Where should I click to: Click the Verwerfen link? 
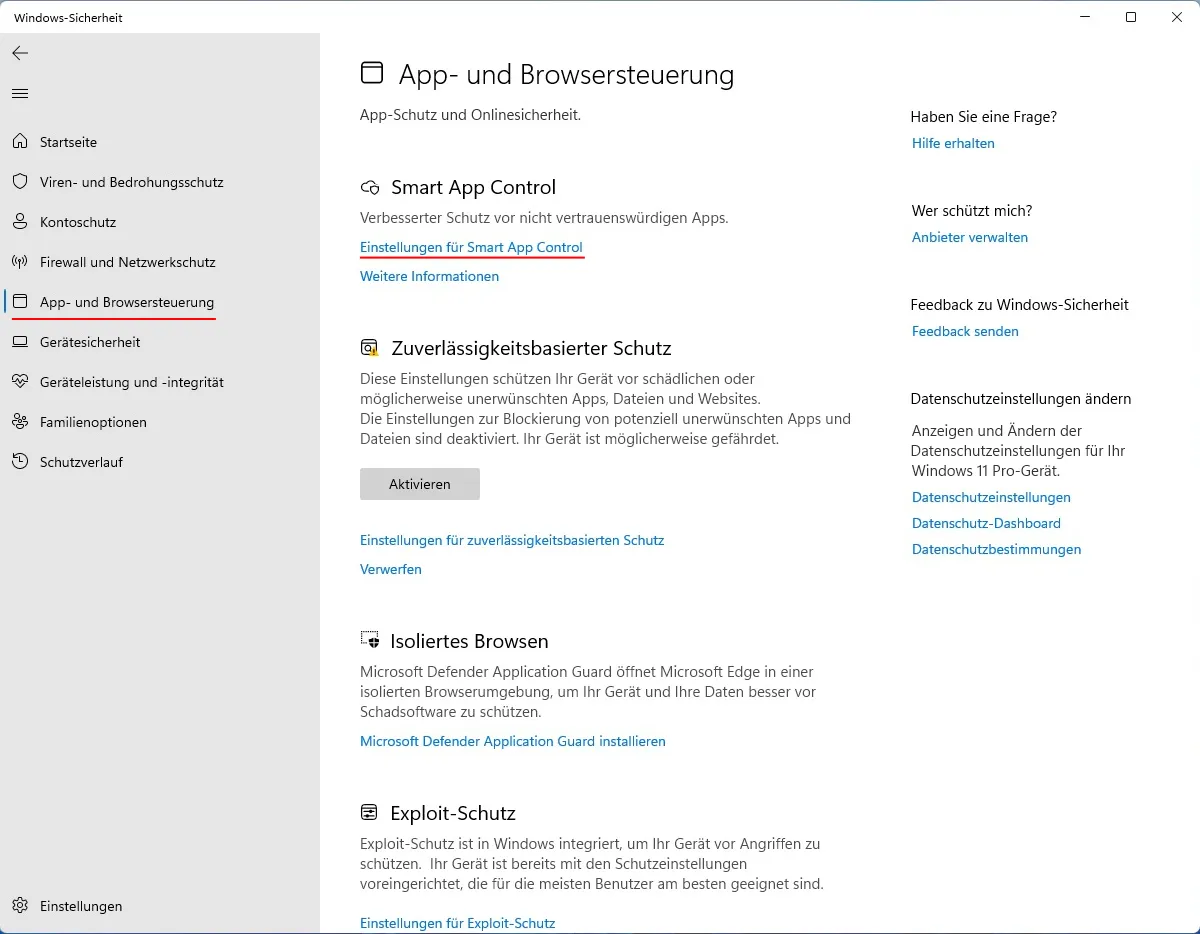[391, 569]
